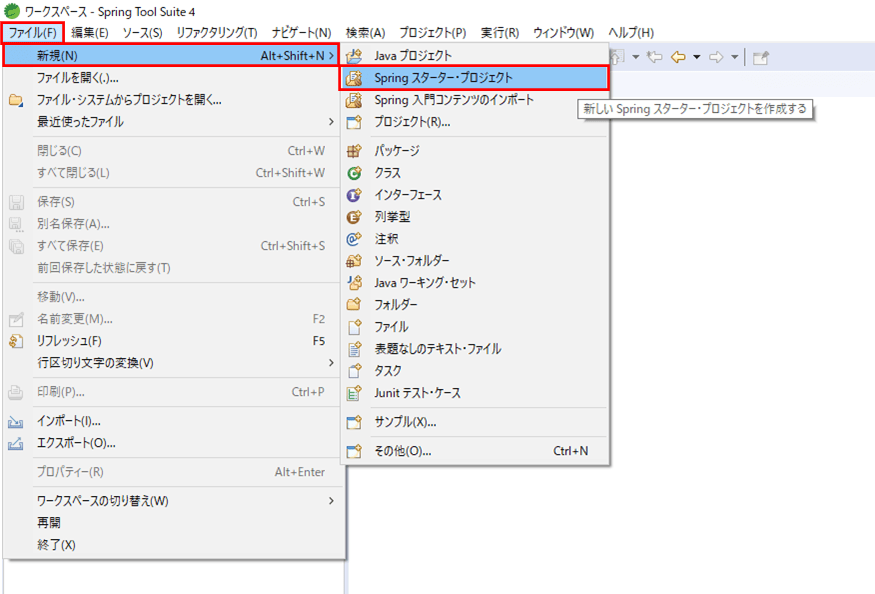Select 新規(N) submenu entry
The height and width of the screenshot is (594, 875).
(x=171, y=55)
